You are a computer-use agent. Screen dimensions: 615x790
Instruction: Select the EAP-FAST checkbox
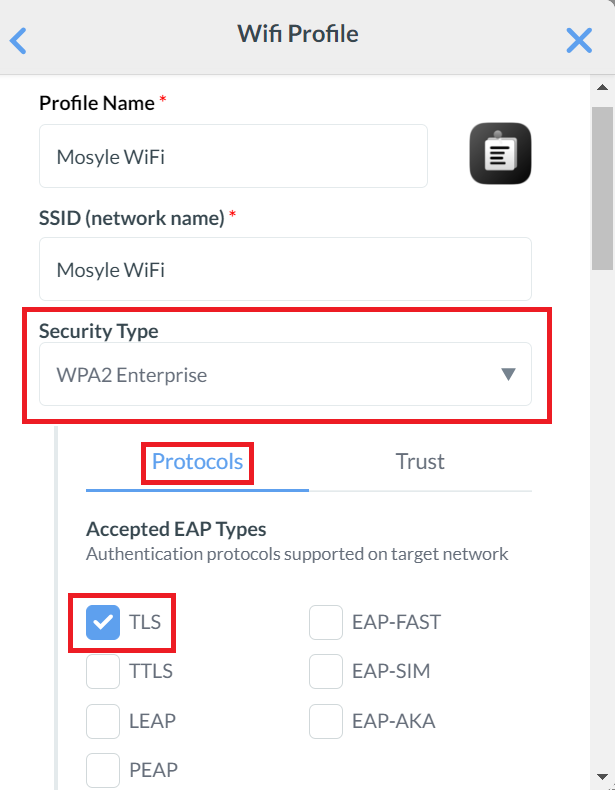pos(326,622)
